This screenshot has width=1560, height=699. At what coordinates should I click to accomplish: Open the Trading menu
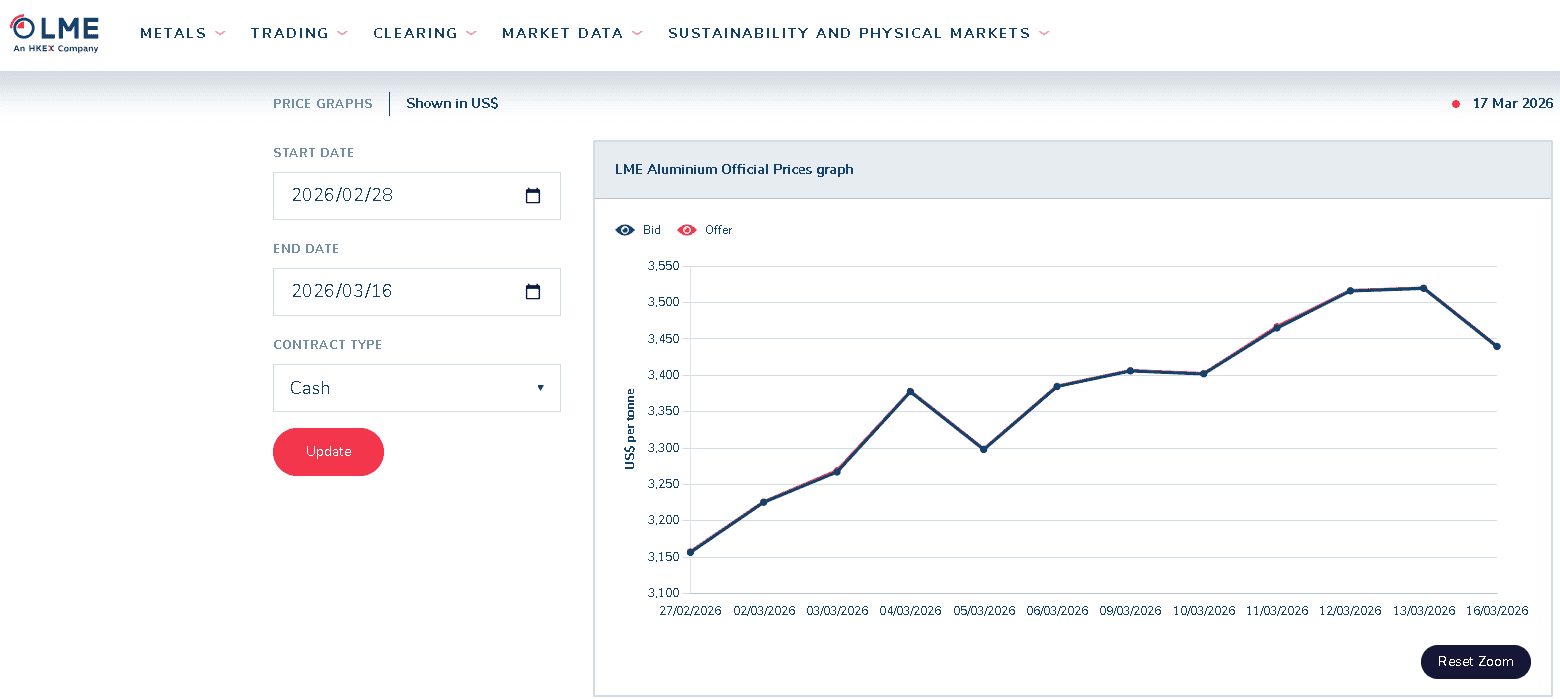point(289,33)
